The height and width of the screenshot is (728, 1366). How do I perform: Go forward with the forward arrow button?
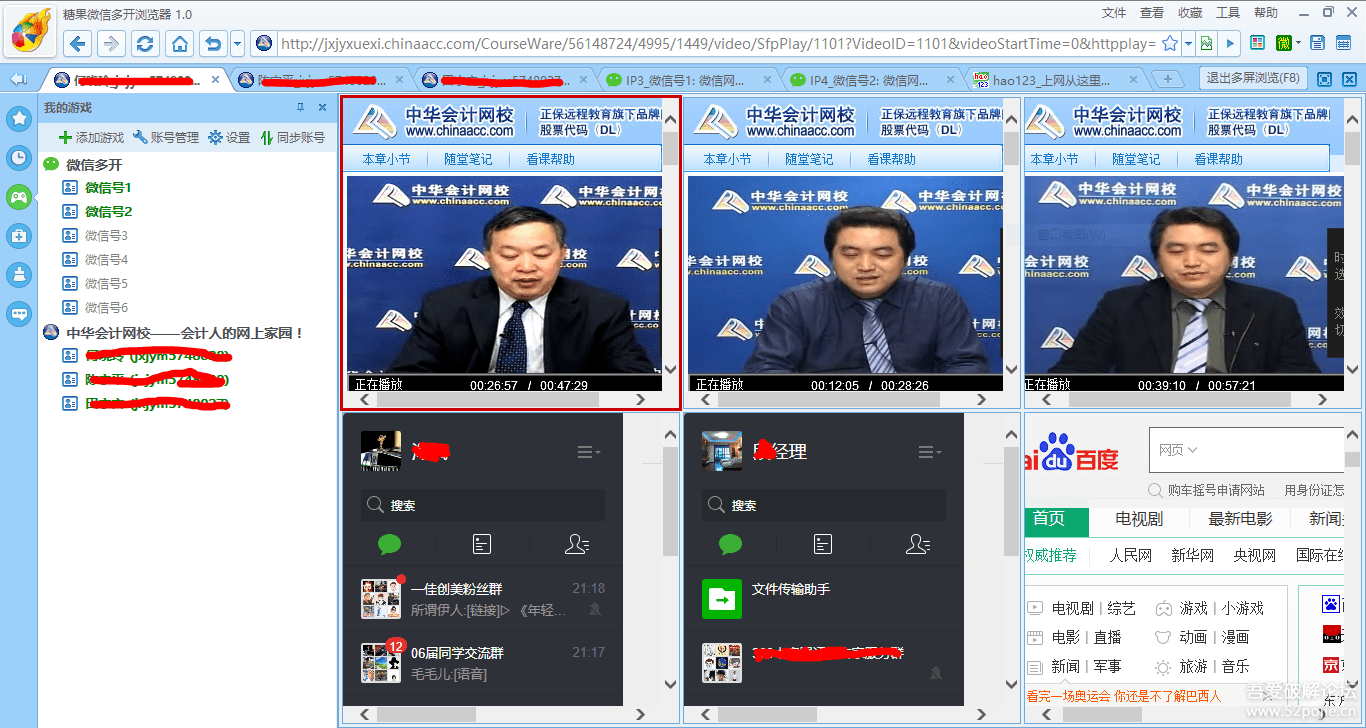[x=111, y=43]
